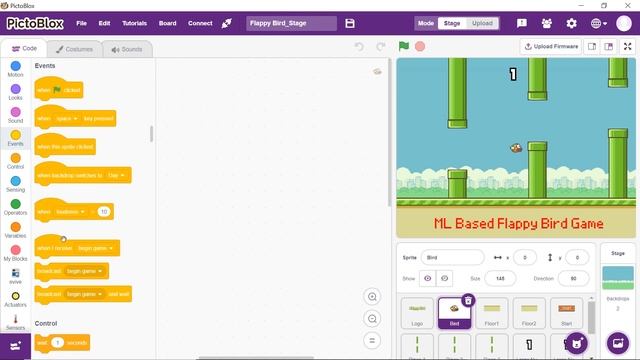Switch Mode to Stage
Viewport: 640px width, 360px height.
452,23
